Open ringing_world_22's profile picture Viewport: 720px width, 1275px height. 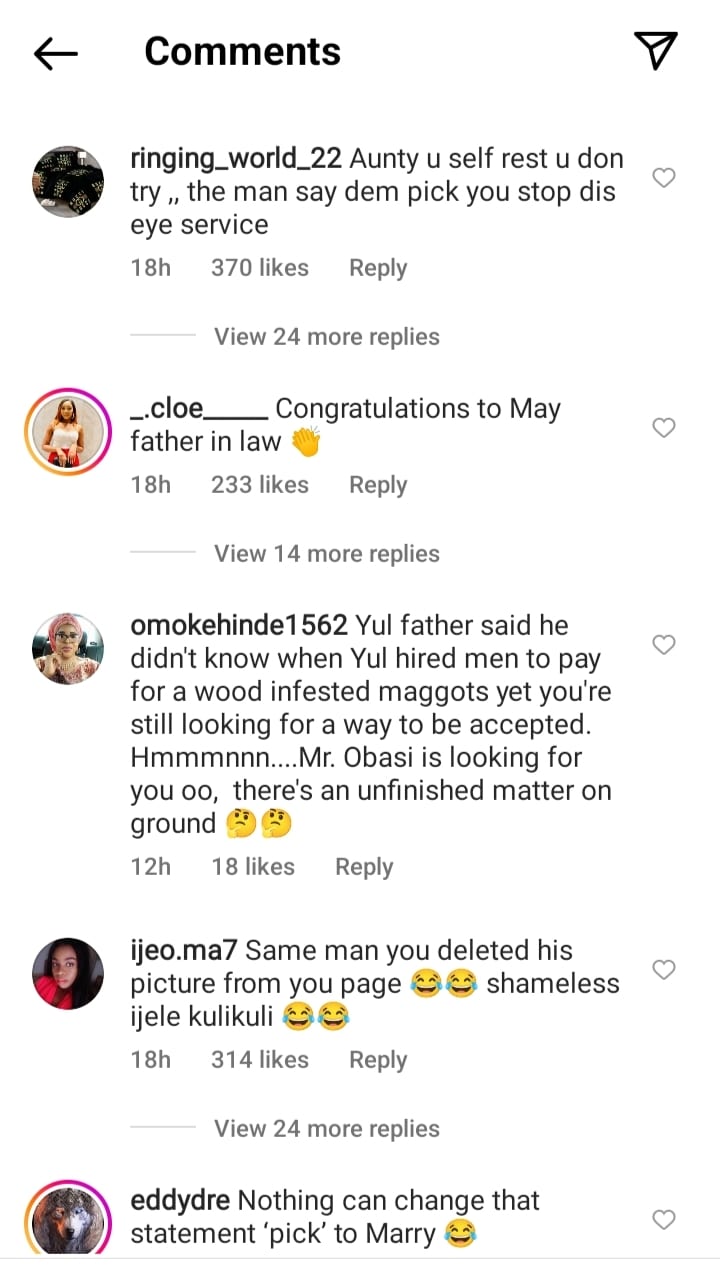(x=69, y=181)
